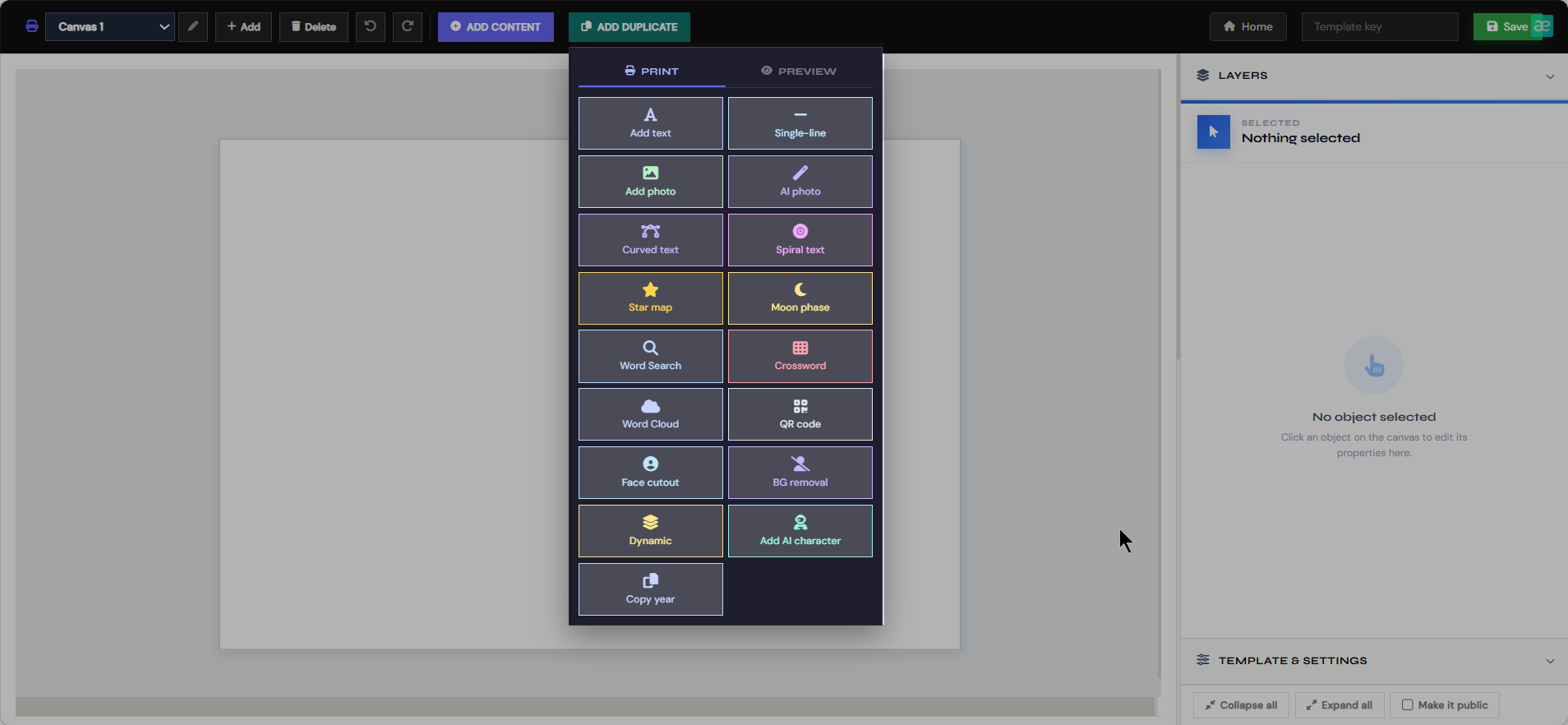Insert a QR code
Image resolution: width=1568 pixels, height=725 pixels.
pos(800,415)
